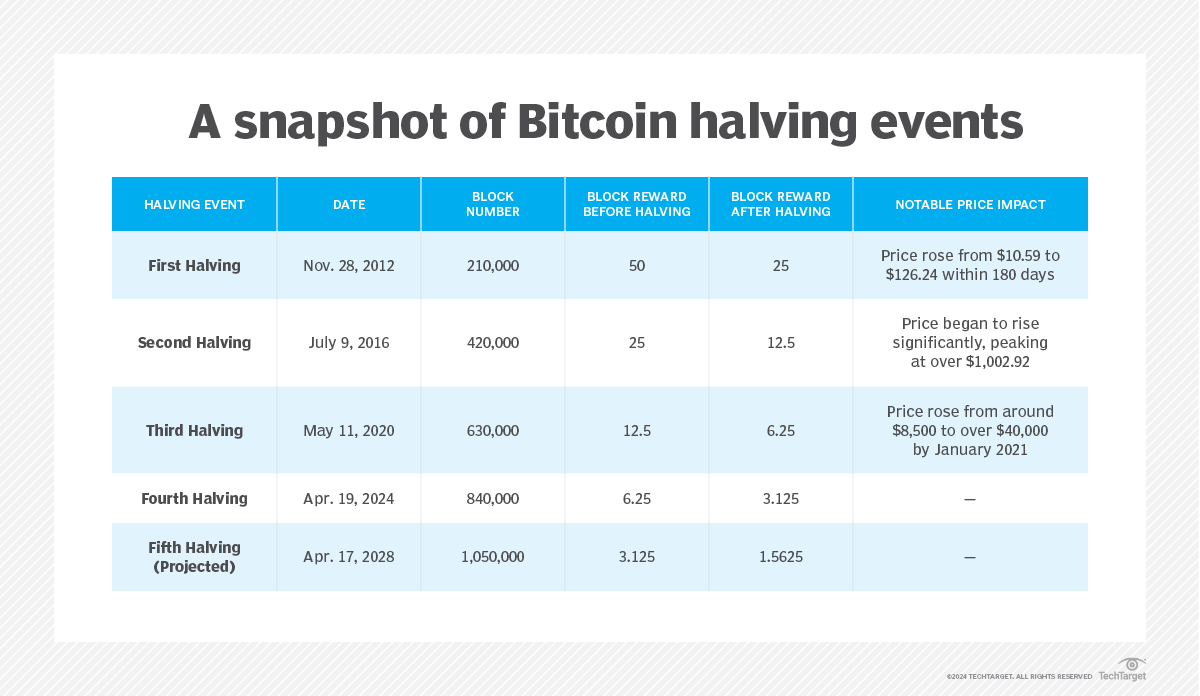Image resolution: width=1200 pixels, height=696 pixels.
Task: Select the Fourth Halving row label
Action: (x=194, y=499)
